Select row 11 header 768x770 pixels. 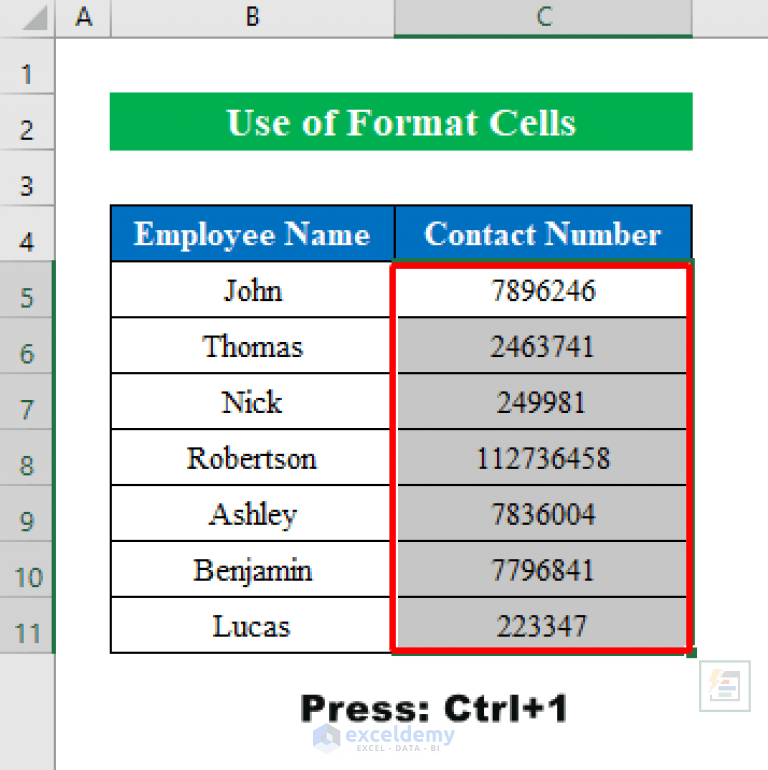(x=27, y=626)
